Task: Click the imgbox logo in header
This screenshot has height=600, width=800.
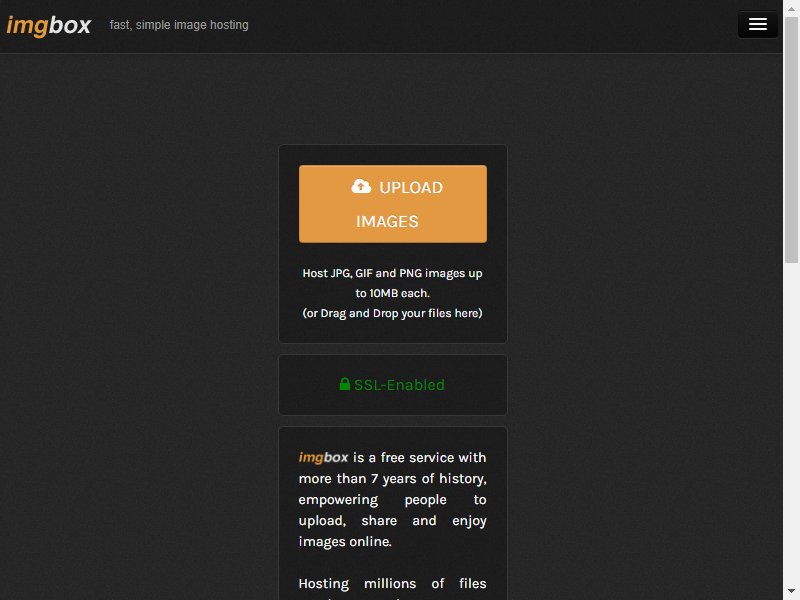Action: pos(49,26)
